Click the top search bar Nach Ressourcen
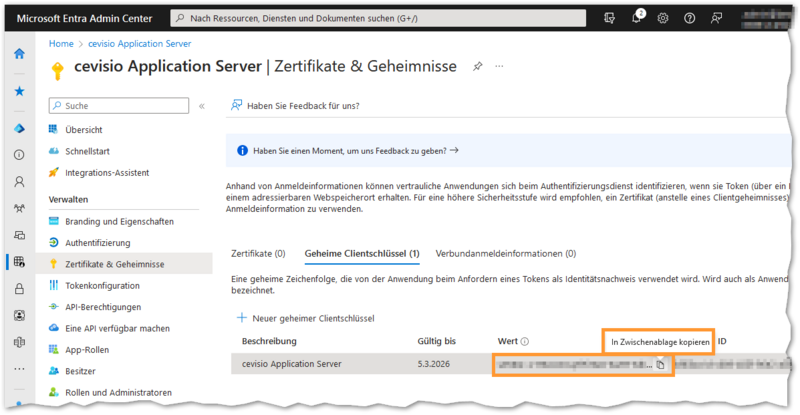Viewport: 800px width, 415px height. click(x=378, y=18)
